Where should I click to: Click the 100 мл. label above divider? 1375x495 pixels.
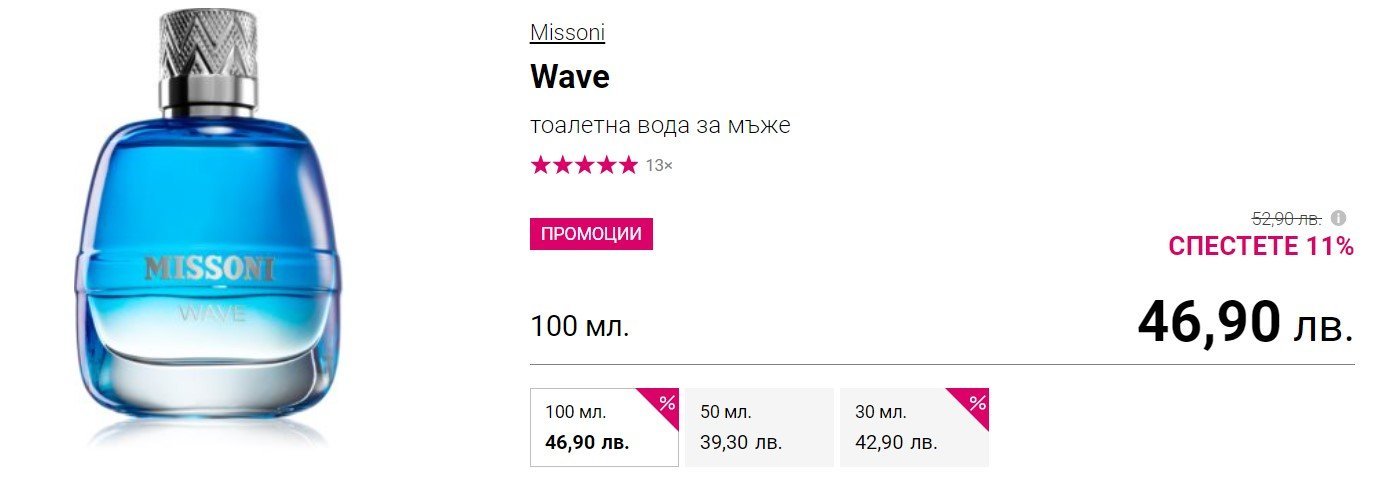point(580,326)
